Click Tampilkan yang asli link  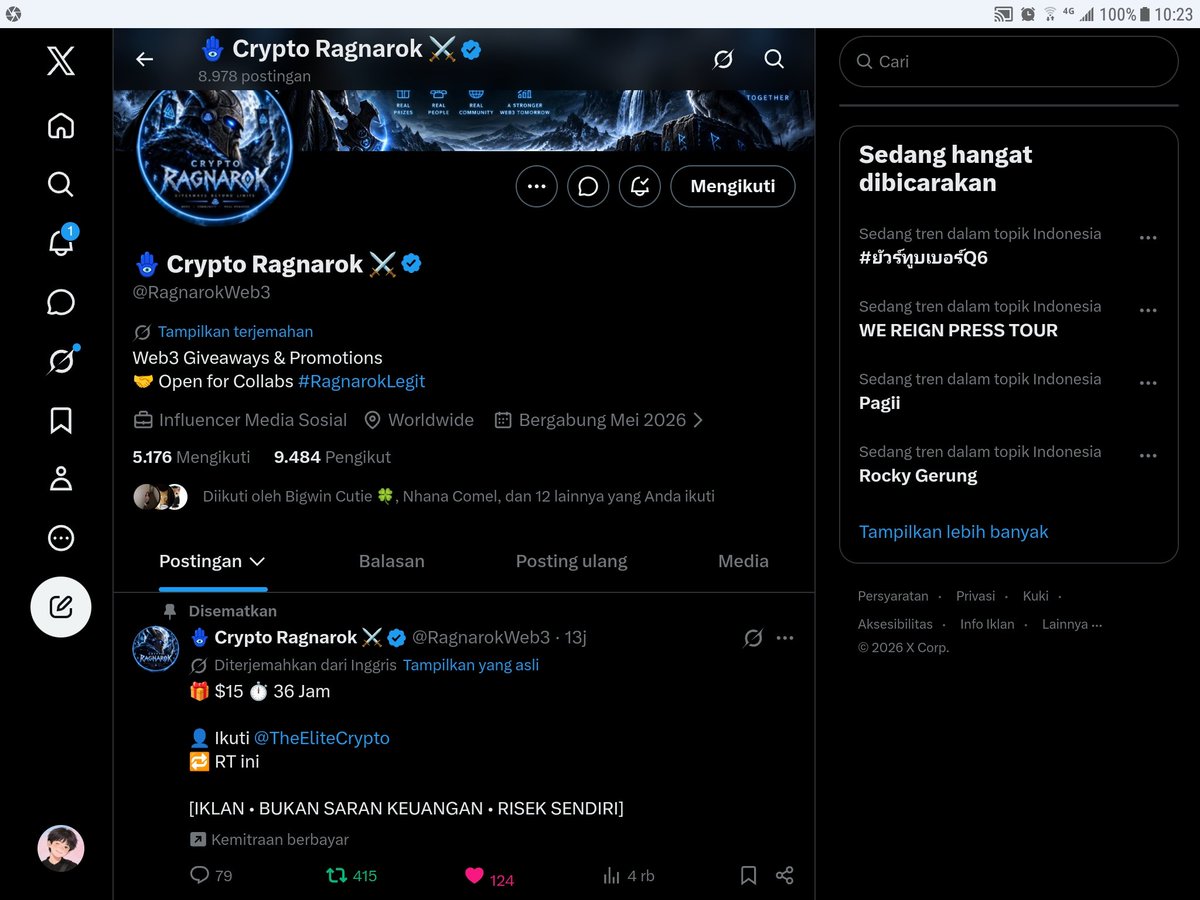(471, 665)
